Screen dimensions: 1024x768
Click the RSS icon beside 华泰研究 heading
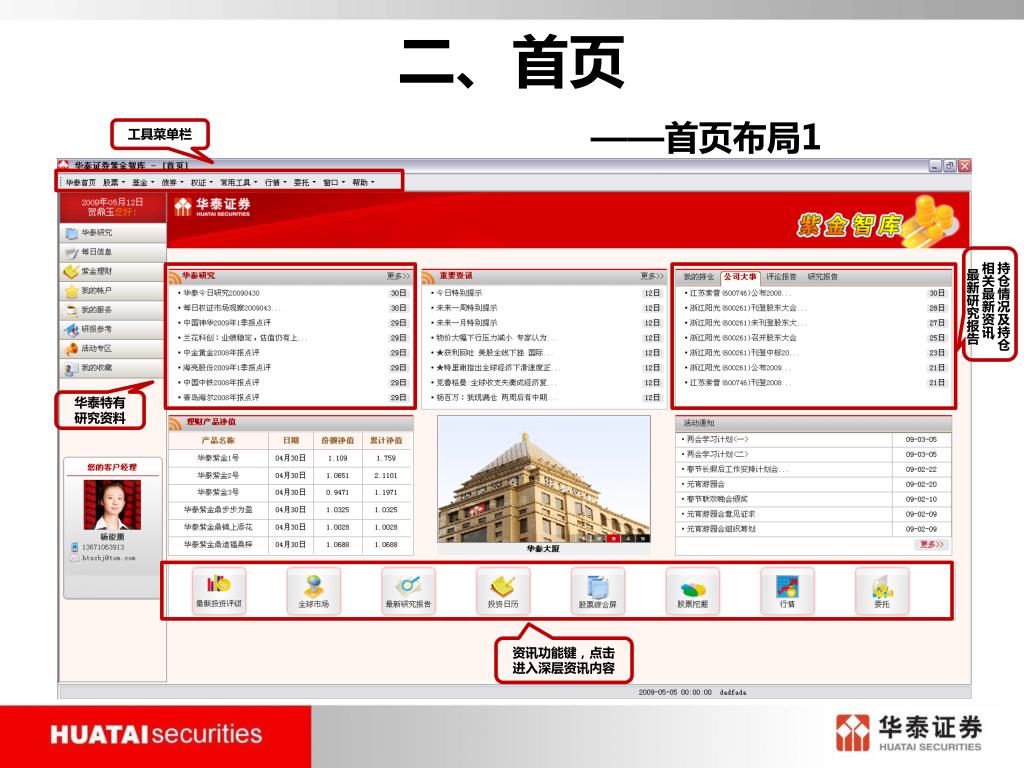pyautogui.click(x=174, y=277)
